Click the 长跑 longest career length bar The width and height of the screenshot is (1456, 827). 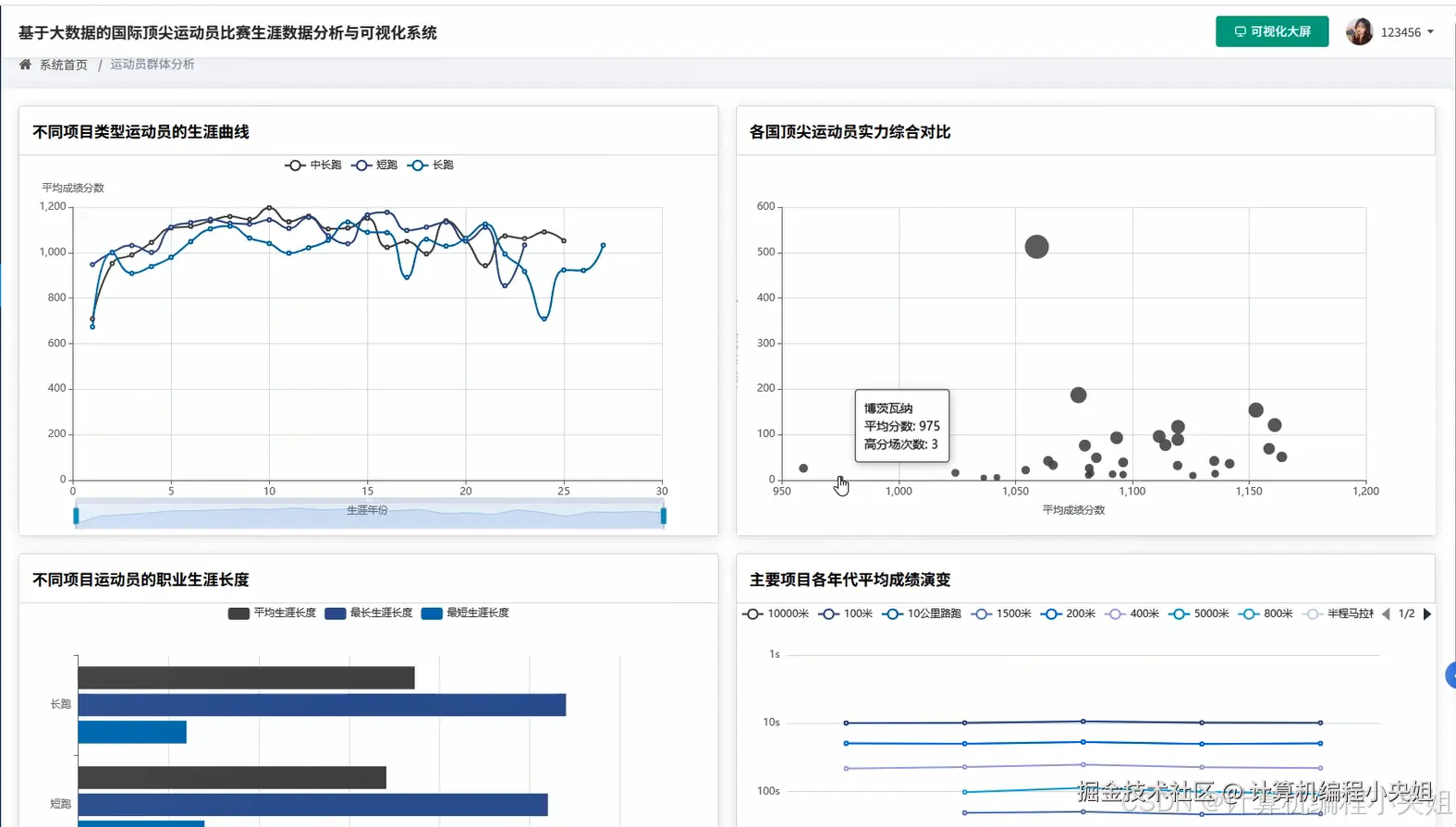click(322, 705)
